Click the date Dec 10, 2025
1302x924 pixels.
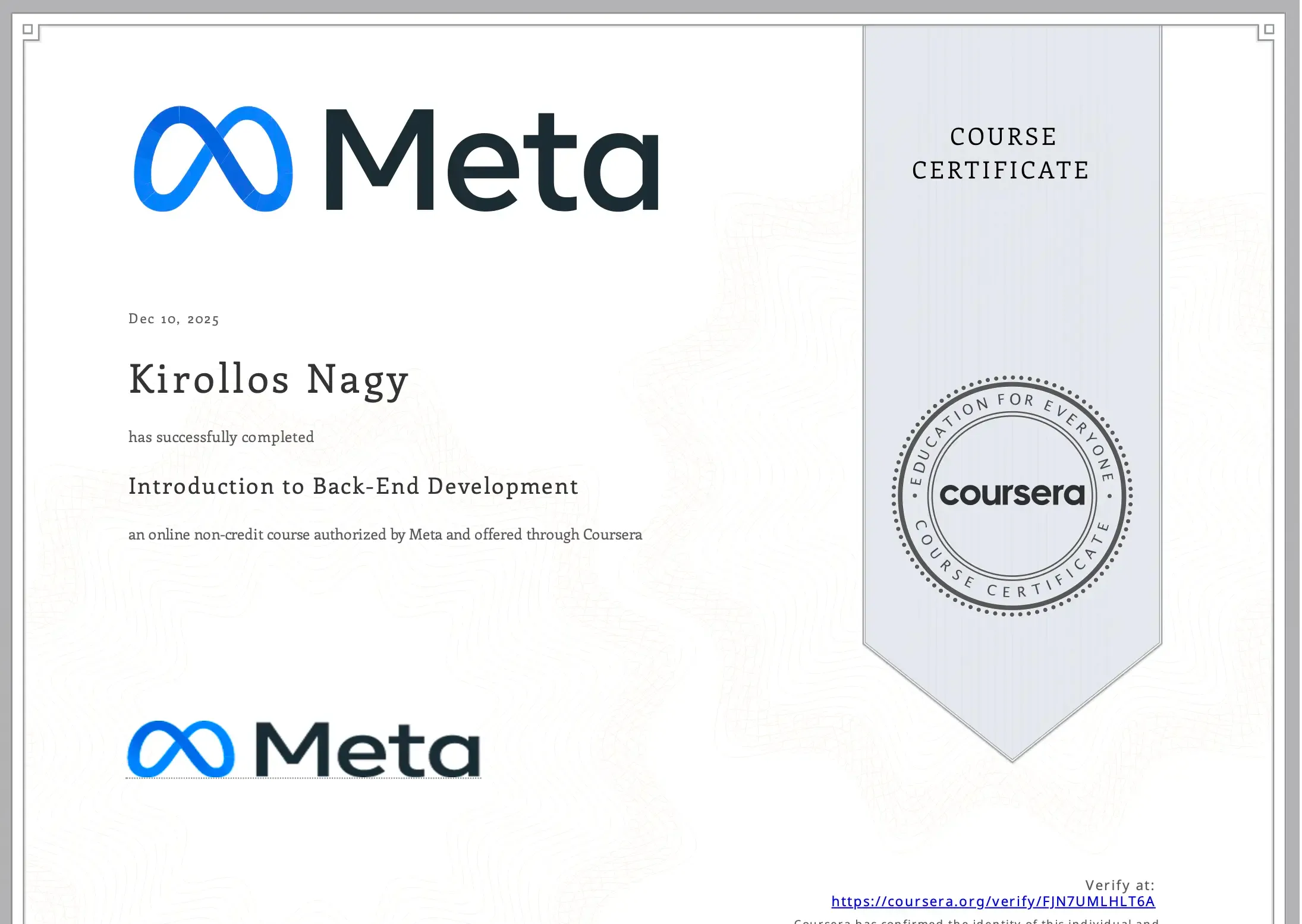coord(173,318)
